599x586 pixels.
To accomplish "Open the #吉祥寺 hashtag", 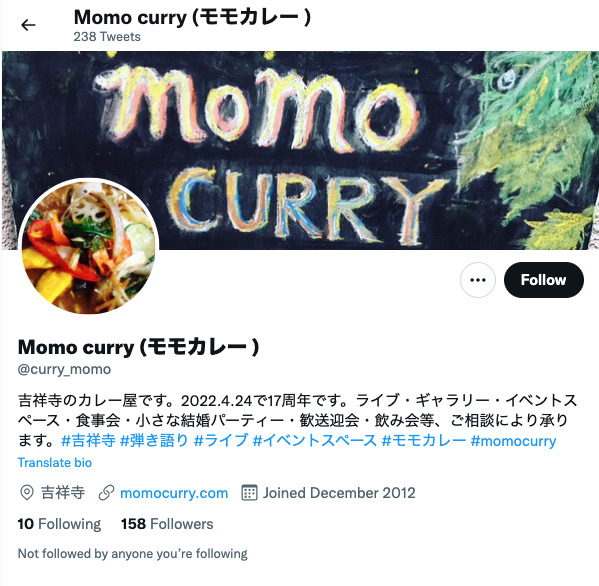I will coord(88,440).
